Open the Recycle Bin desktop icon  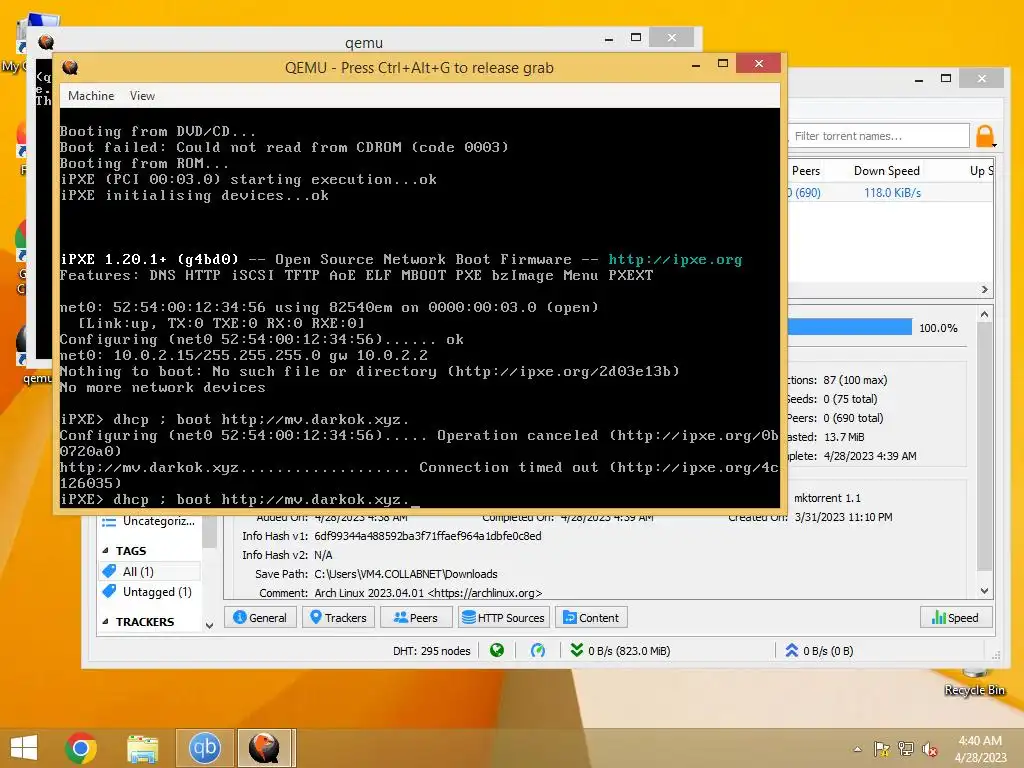[x=974, y=682]
